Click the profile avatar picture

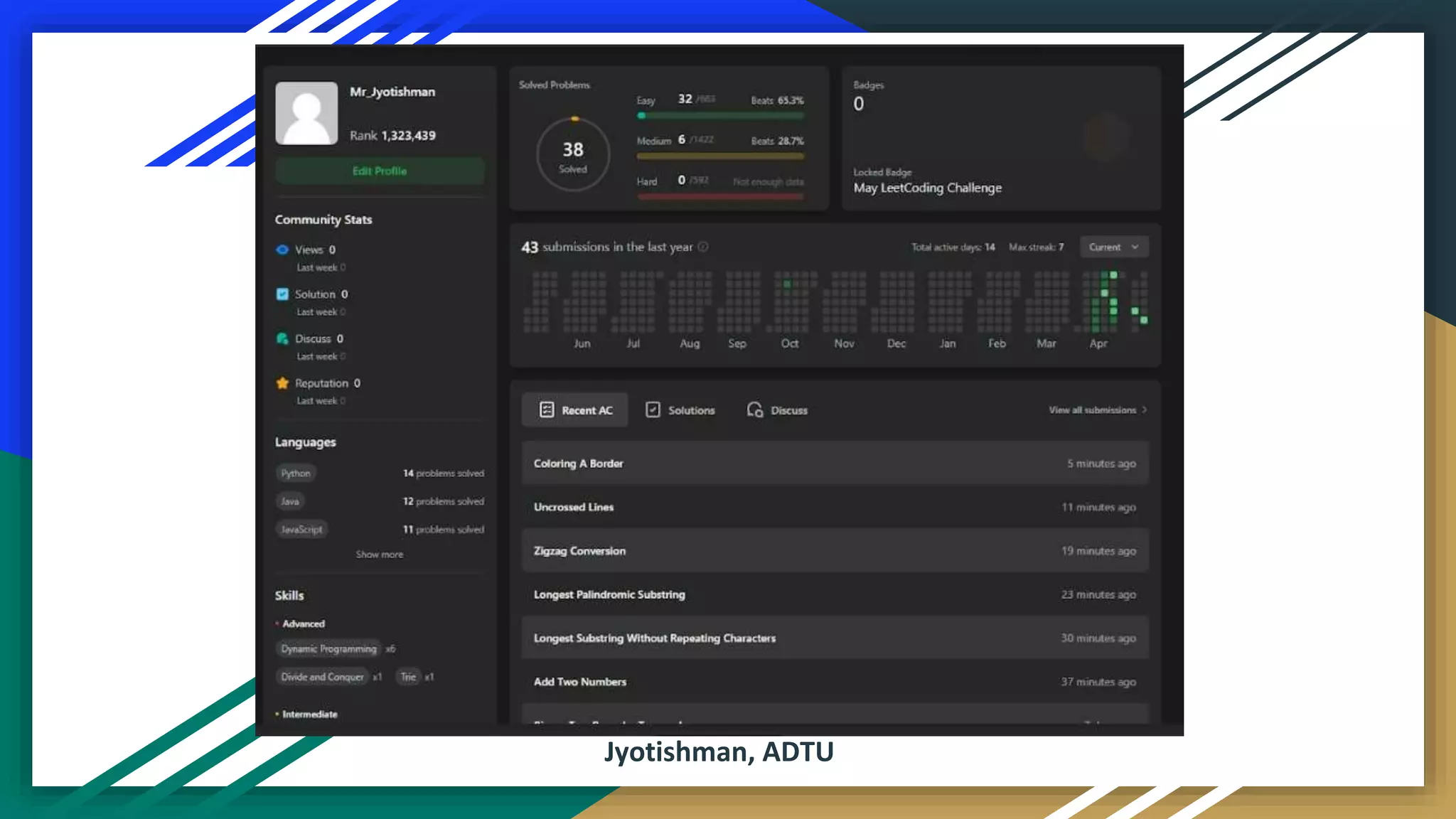tap(306, 113)
